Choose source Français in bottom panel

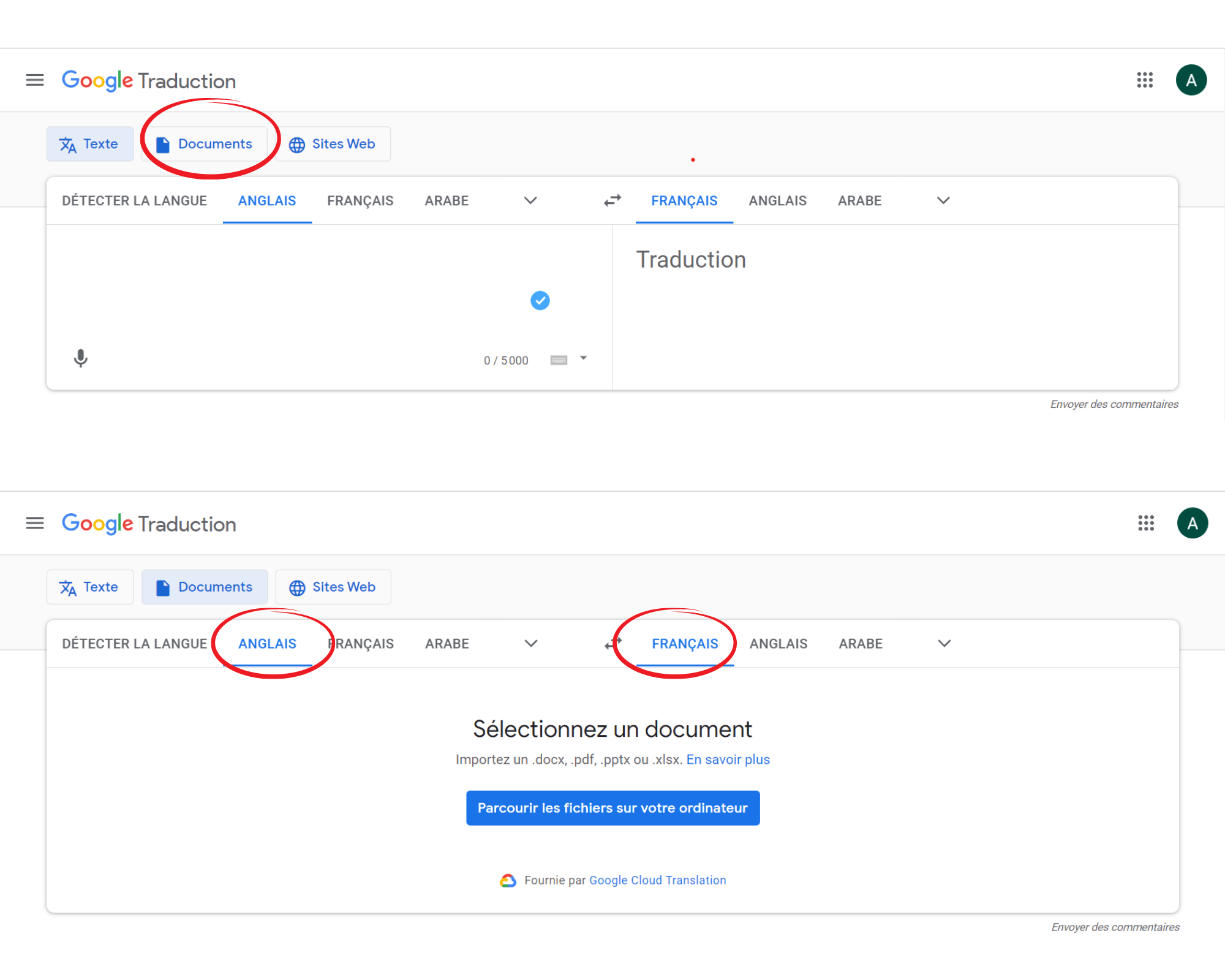tap(361, 644)
